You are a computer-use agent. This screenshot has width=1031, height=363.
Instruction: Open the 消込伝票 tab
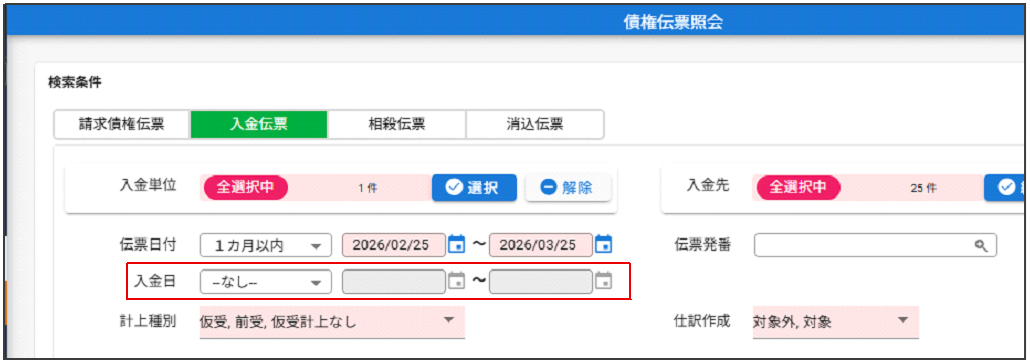coord(535,125)
